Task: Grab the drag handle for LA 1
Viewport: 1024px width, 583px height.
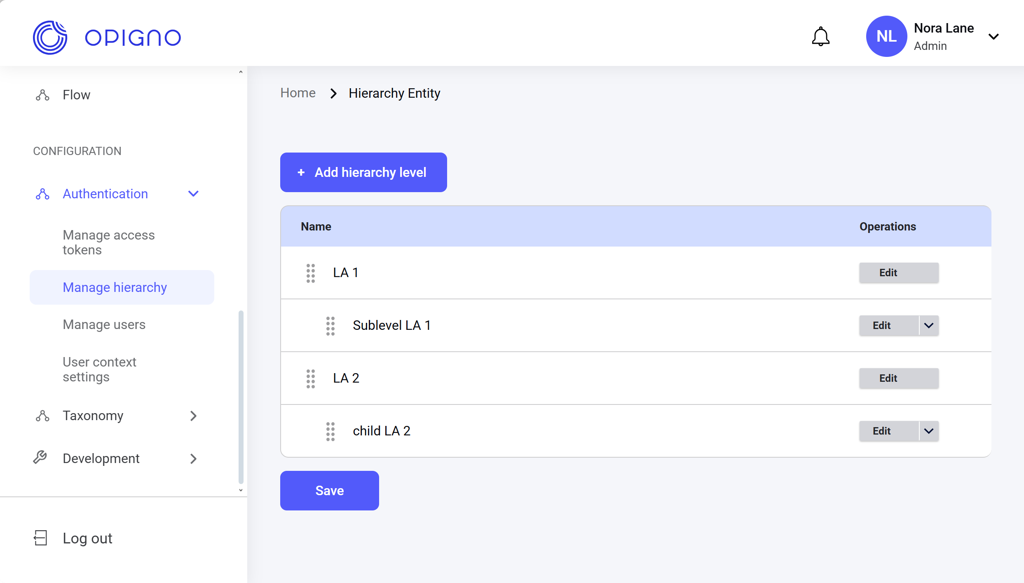Action: (x=311, y=273)
